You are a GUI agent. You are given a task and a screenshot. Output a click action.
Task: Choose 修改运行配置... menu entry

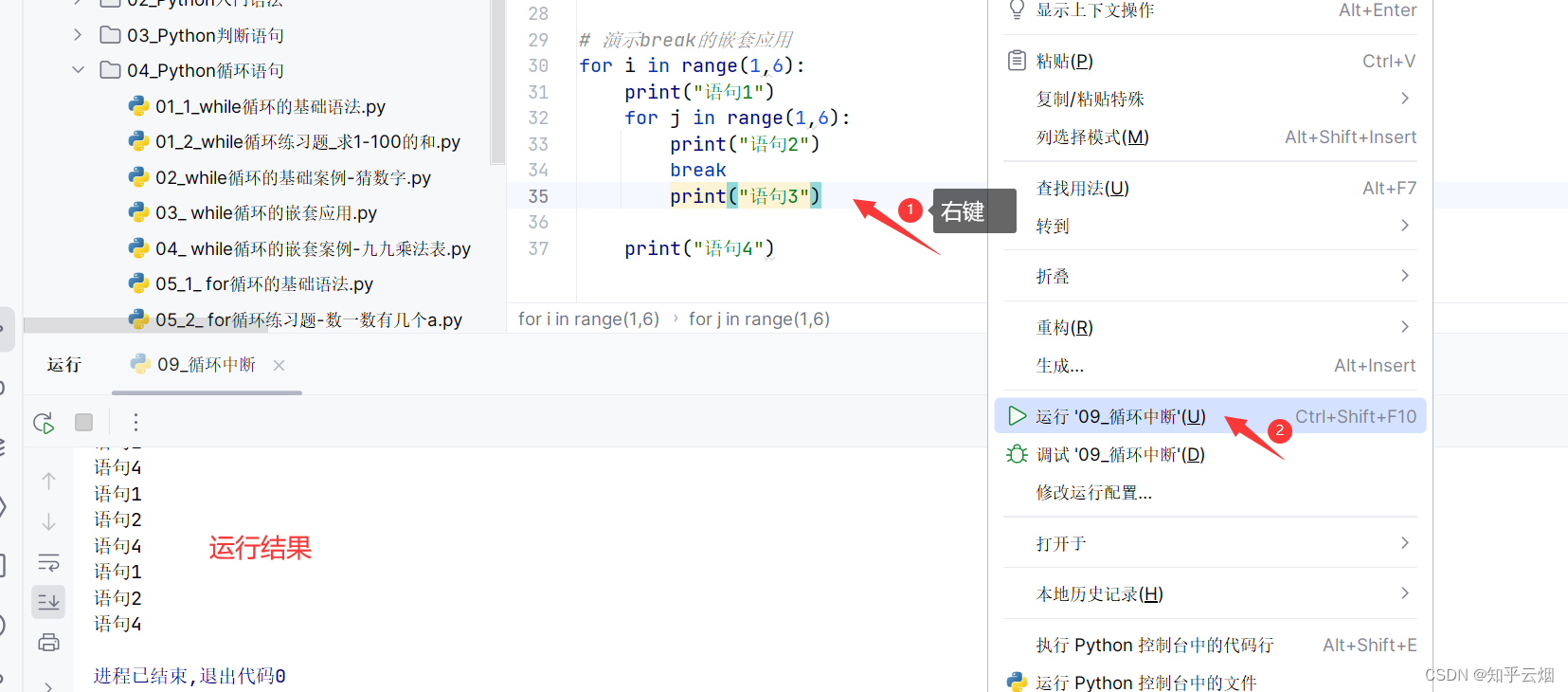pyautogui.click(x=1210, y=492)
